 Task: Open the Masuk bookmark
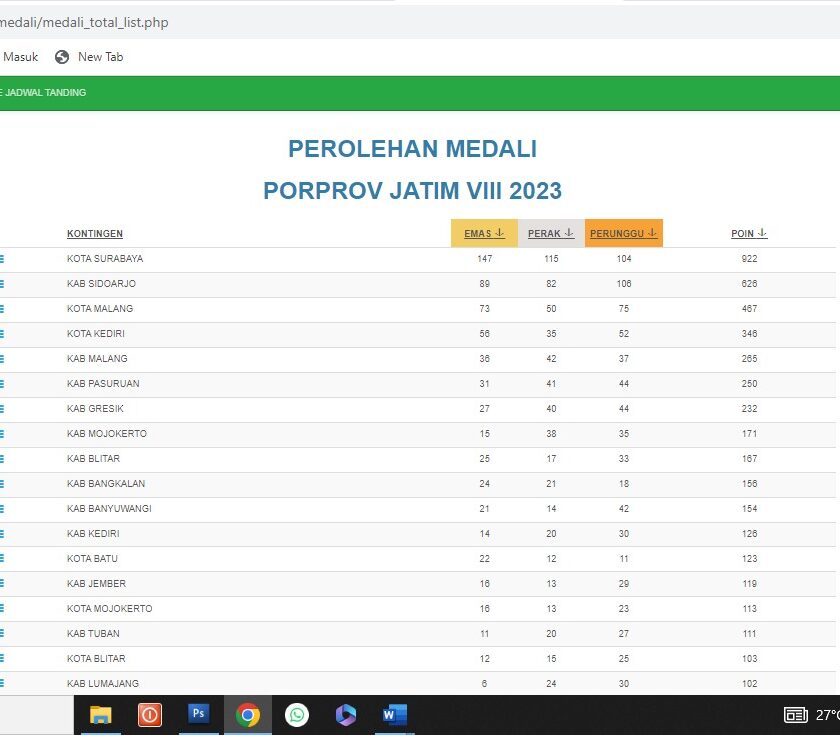pyautogui.click(x=20, y=57)
